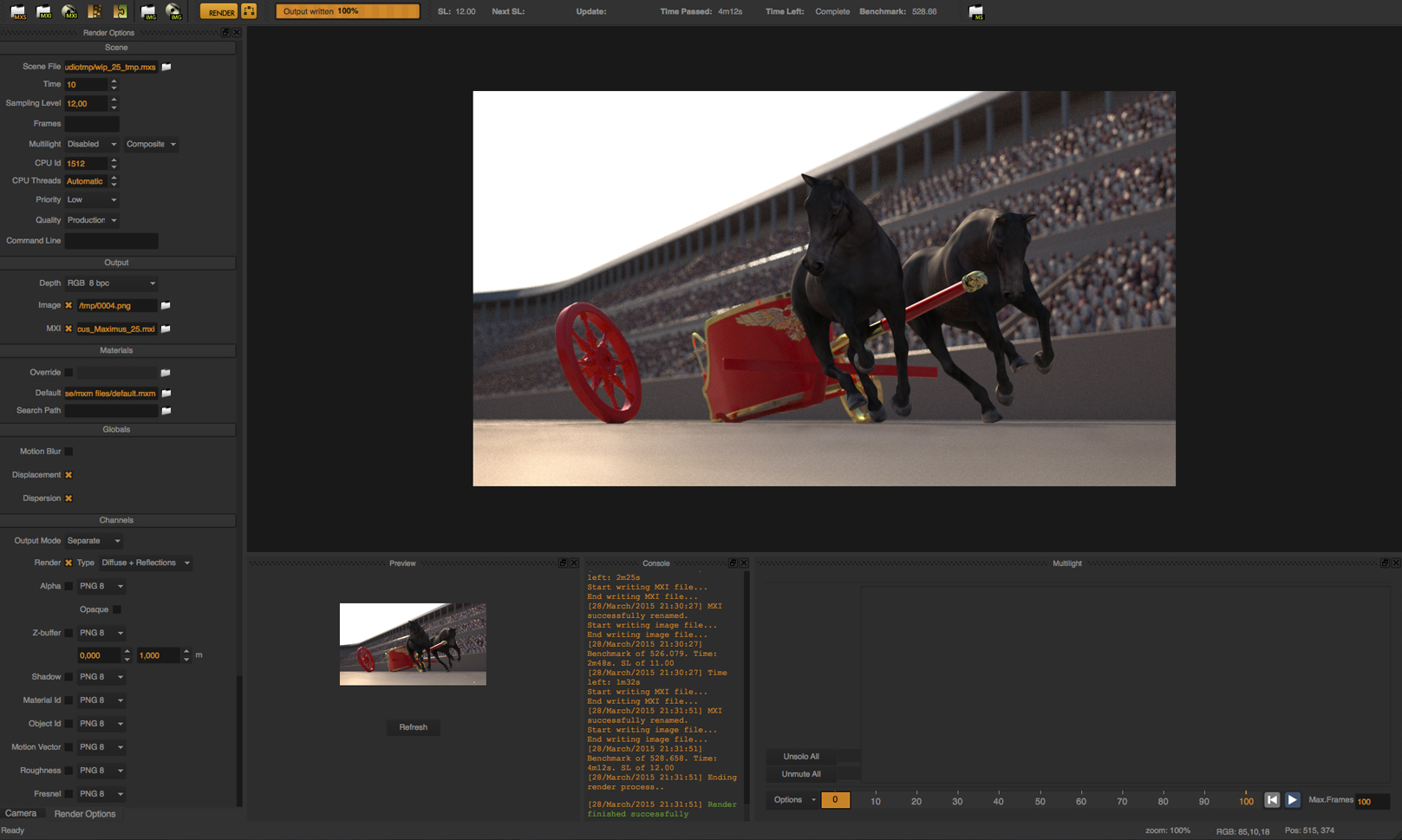Screen dimensions: 1402x840
Task: Open the Output Mode Separate dropdown
Action: pos(94,541)
